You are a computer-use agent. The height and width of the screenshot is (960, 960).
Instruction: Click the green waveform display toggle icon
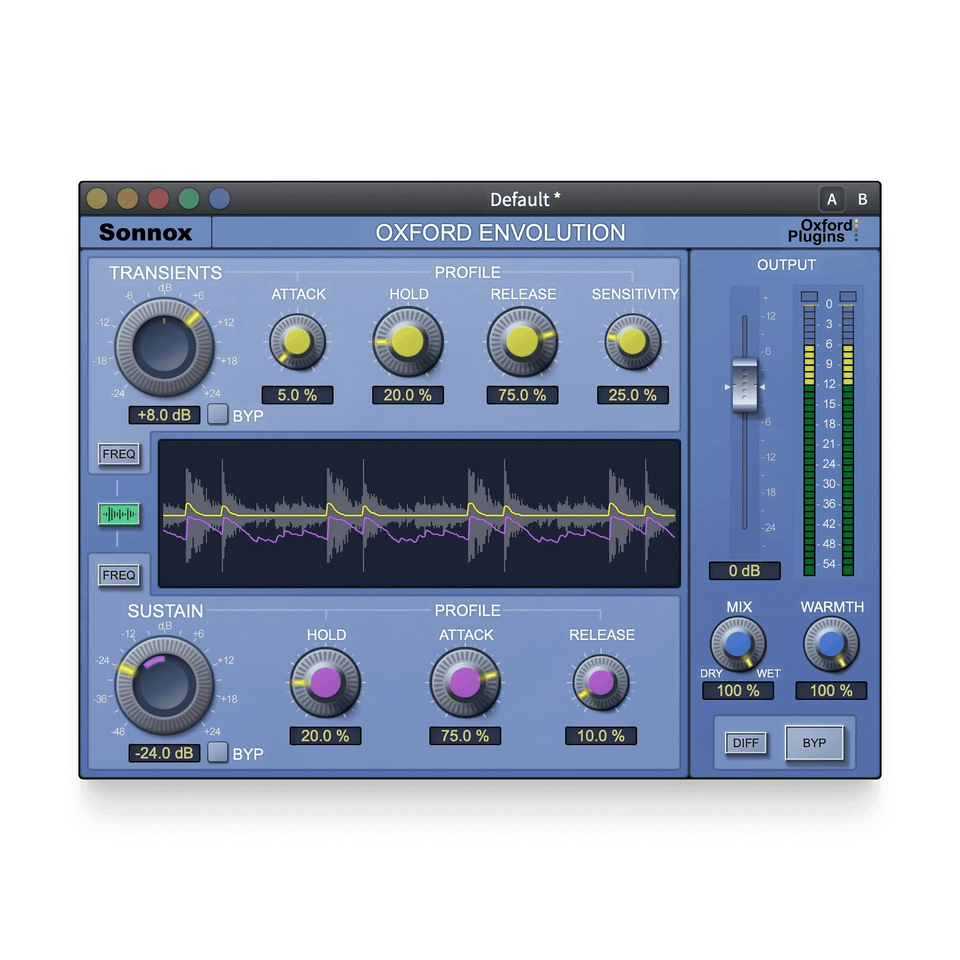tap(119, 514)
